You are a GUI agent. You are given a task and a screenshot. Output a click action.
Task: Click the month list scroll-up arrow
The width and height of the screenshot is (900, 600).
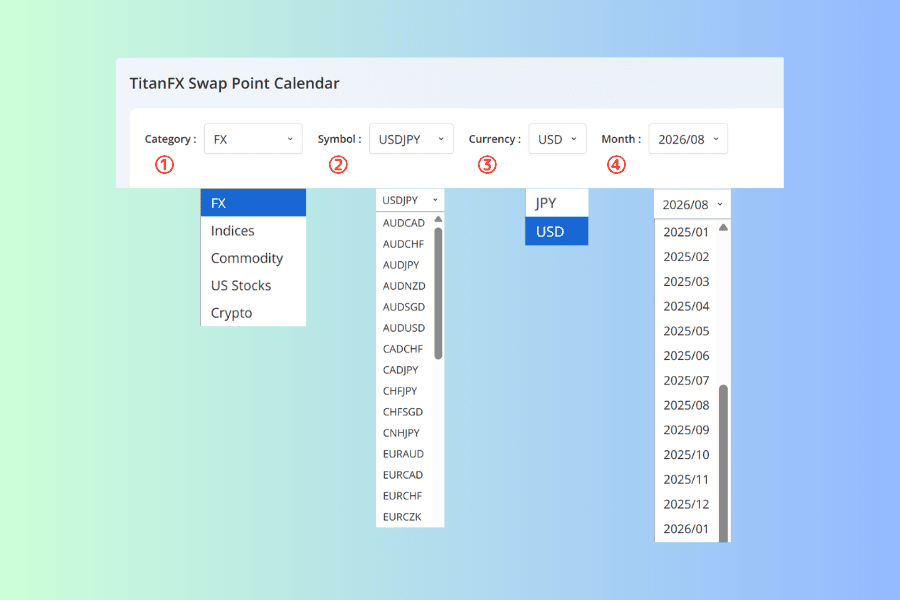pos(723,227)
